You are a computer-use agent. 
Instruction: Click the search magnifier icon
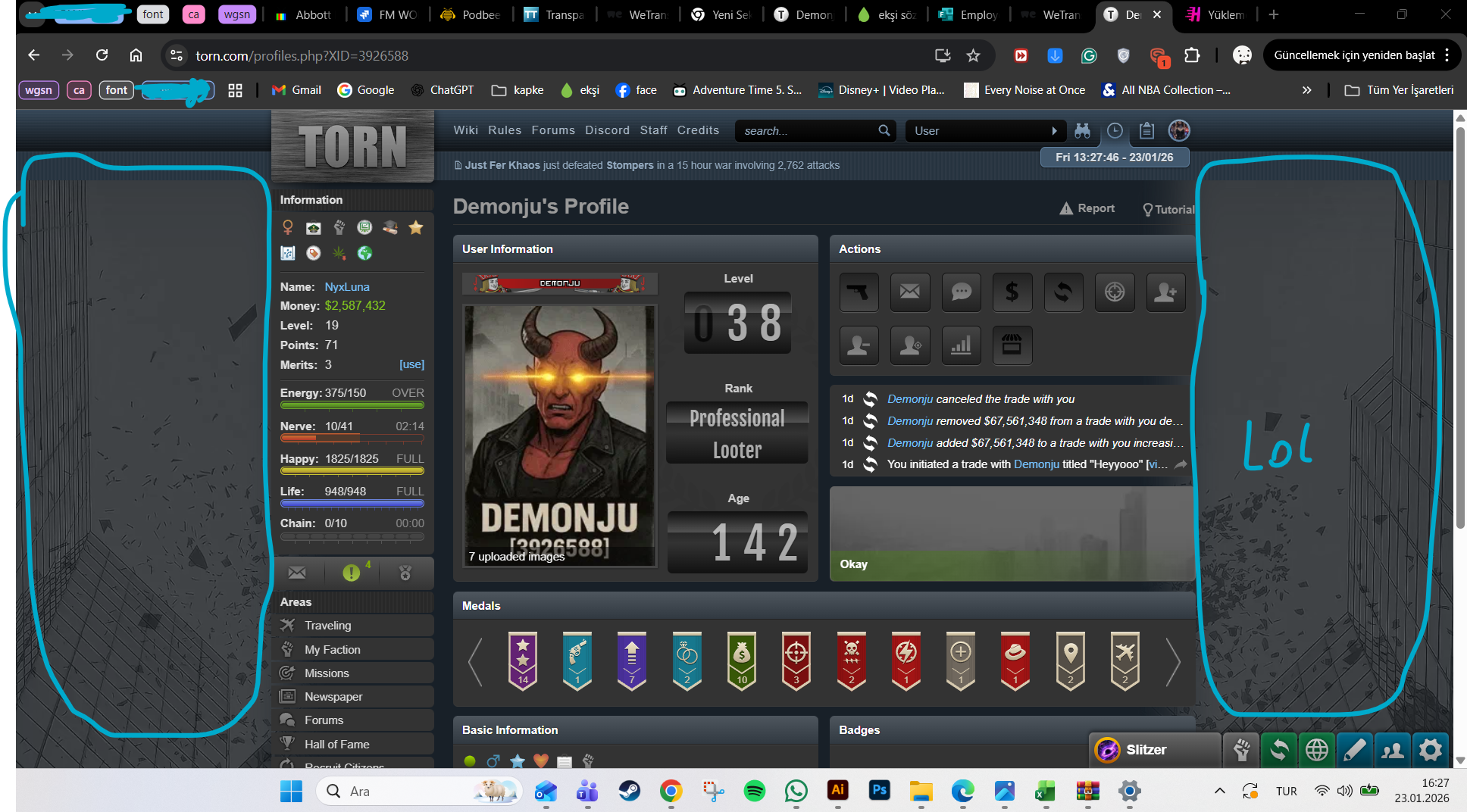pos(884,130)
